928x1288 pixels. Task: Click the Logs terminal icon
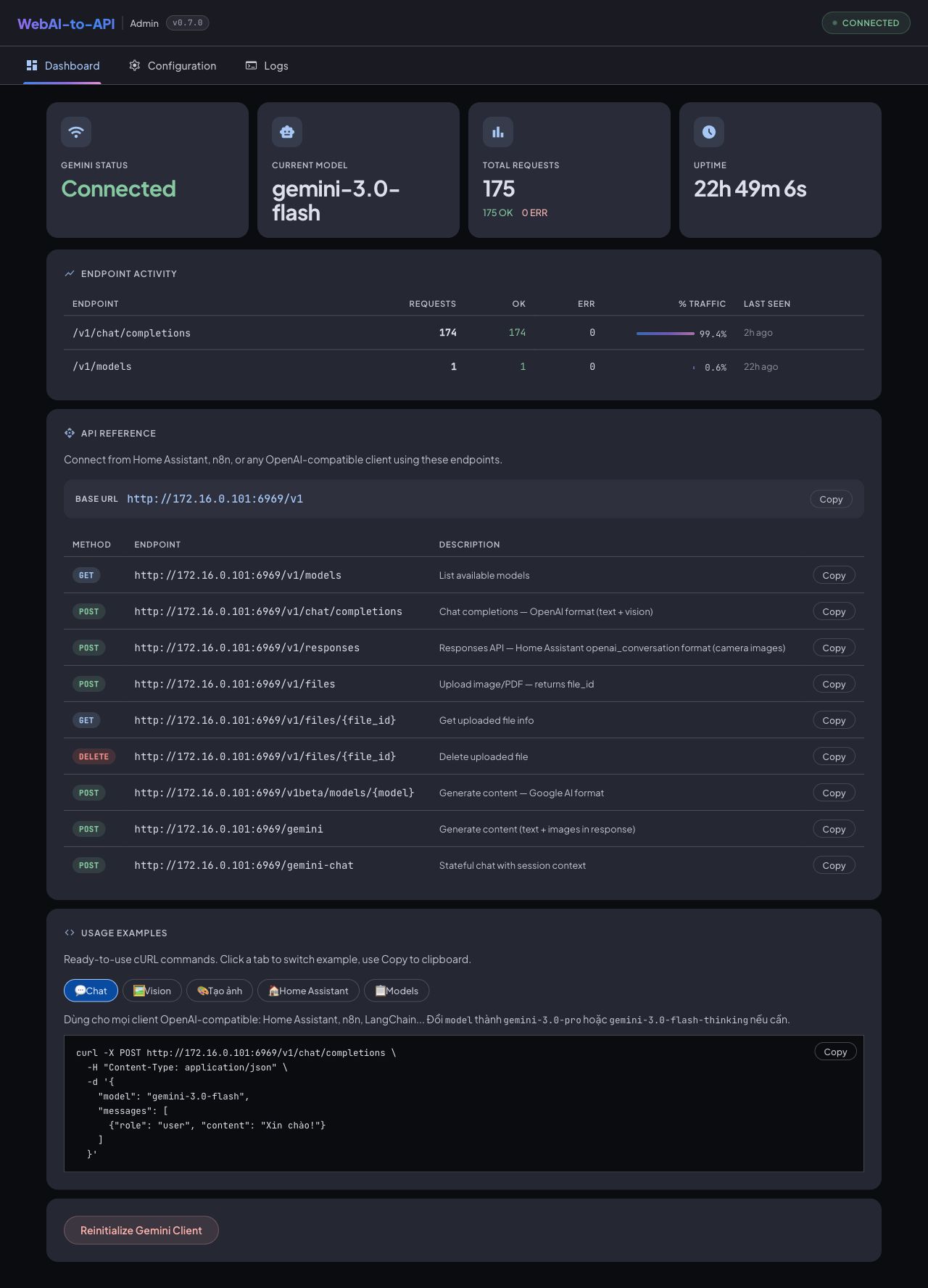tap(251, 65)
